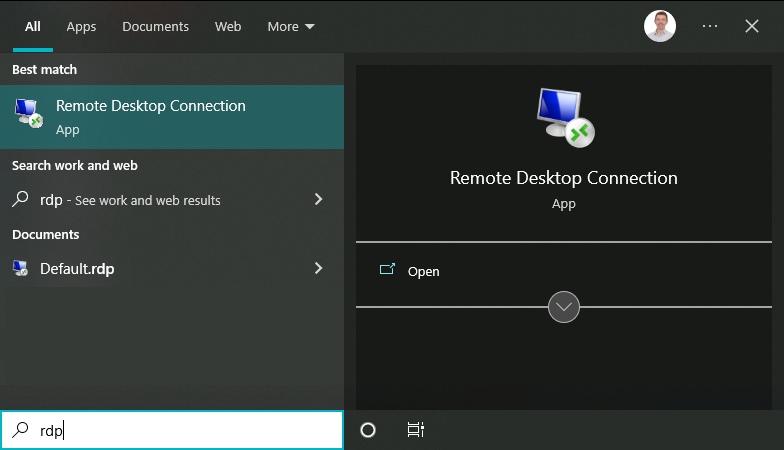Close the search panel with the X
This screenshot has width=784, height=450.
click(x=752, y=27)
